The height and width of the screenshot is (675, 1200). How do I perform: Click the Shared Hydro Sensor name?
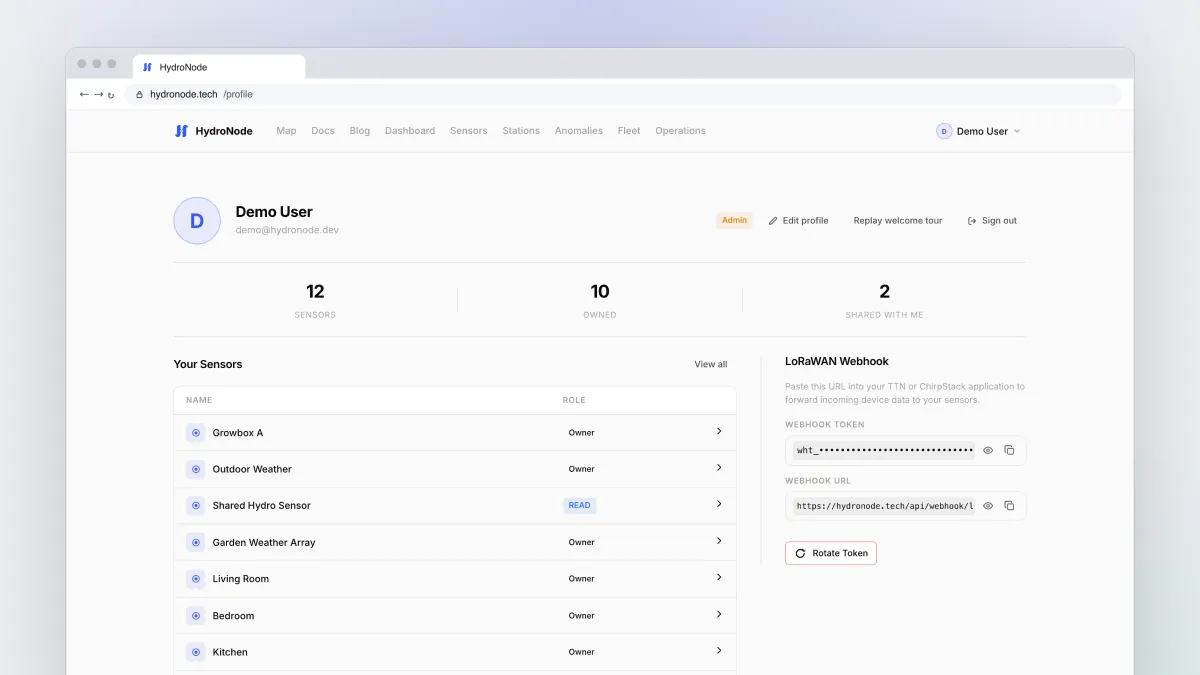262,506
